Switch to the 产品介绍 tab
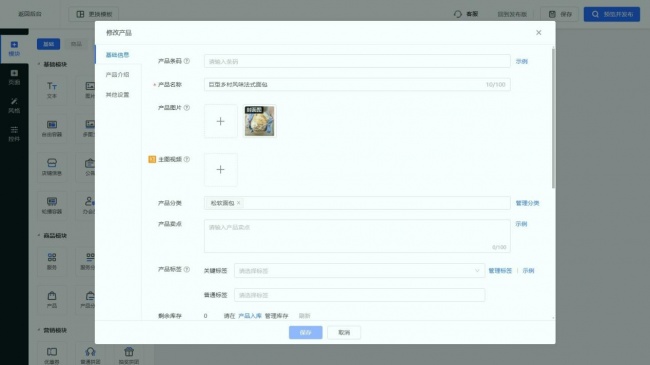Screen dimensions: 650x365 (118, 75)
